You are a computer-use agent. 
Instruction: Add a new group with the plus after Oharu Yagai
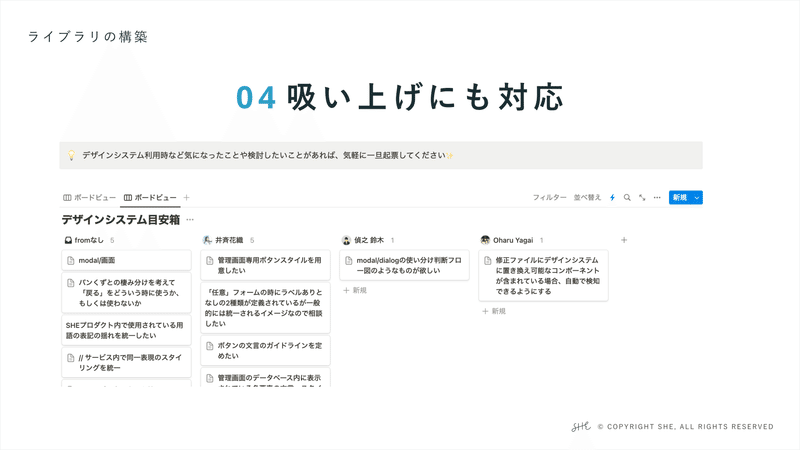pyautogui.click(x=624, y=240)
